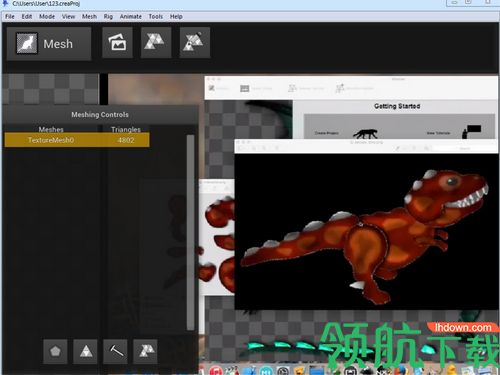Click the Meshing Controls panel title
The width and height of the screenshot is (500, 375).
coord(100,114)
